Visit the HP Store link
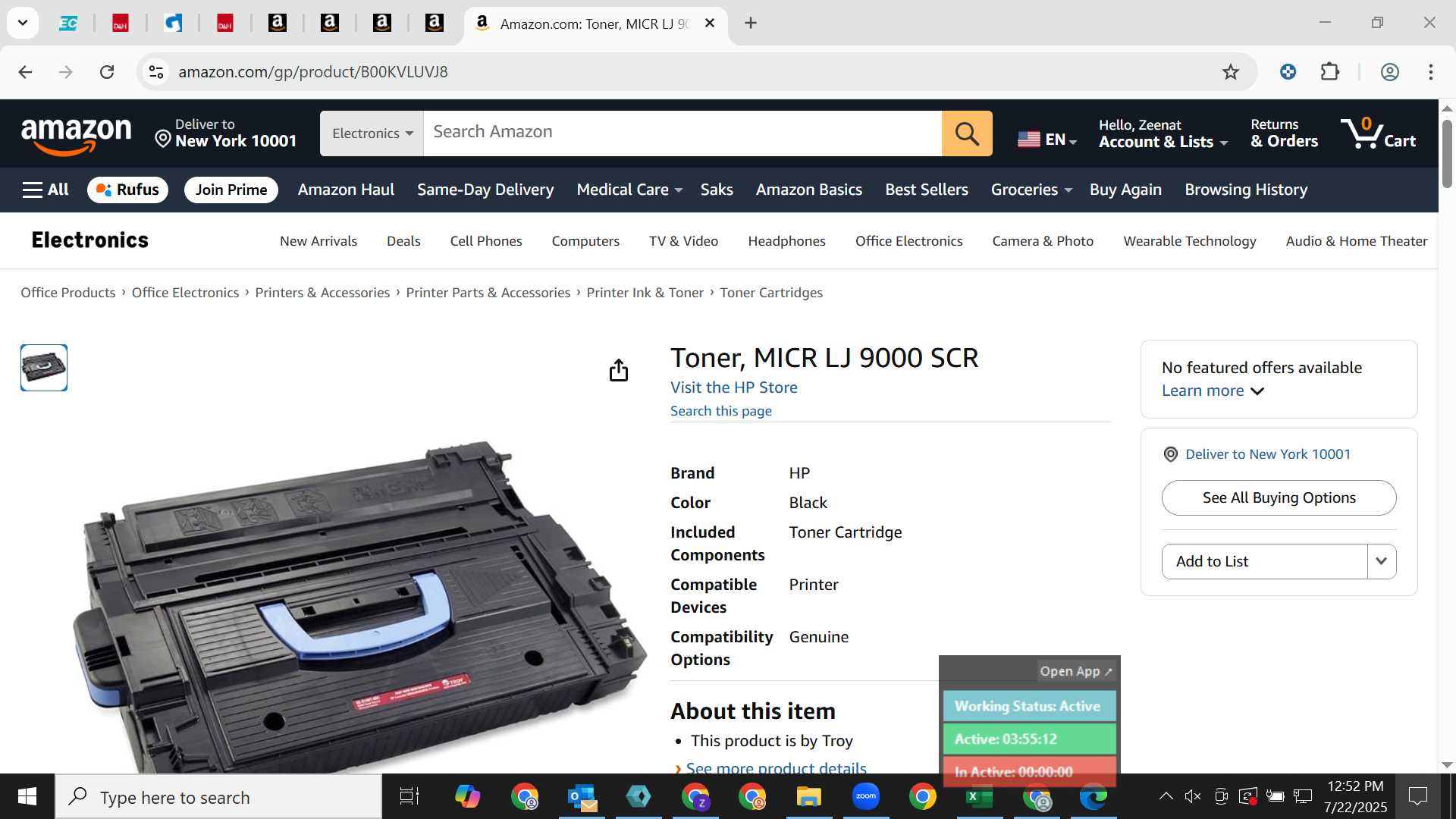This screenshot has width=1456, height=819. click(x=733, y=388)
